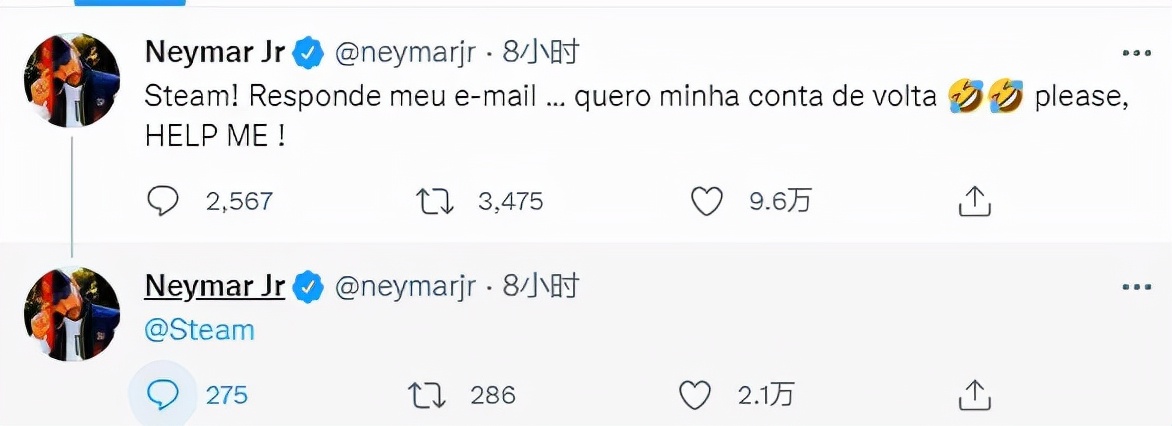Open Neymar Jr name on first tweet

click(215, 53)
